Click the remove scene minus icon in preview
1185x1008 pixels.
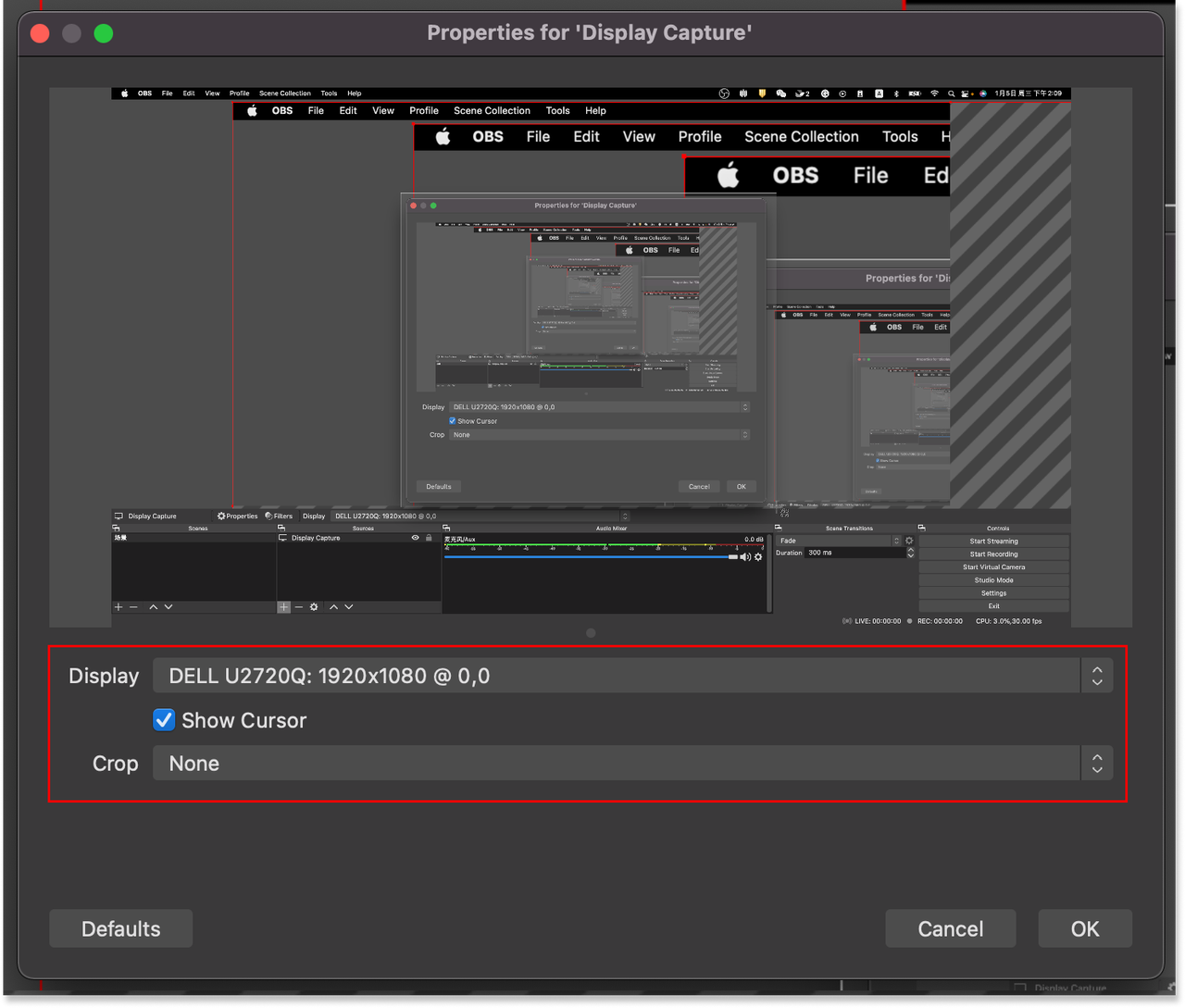point(133,607)
